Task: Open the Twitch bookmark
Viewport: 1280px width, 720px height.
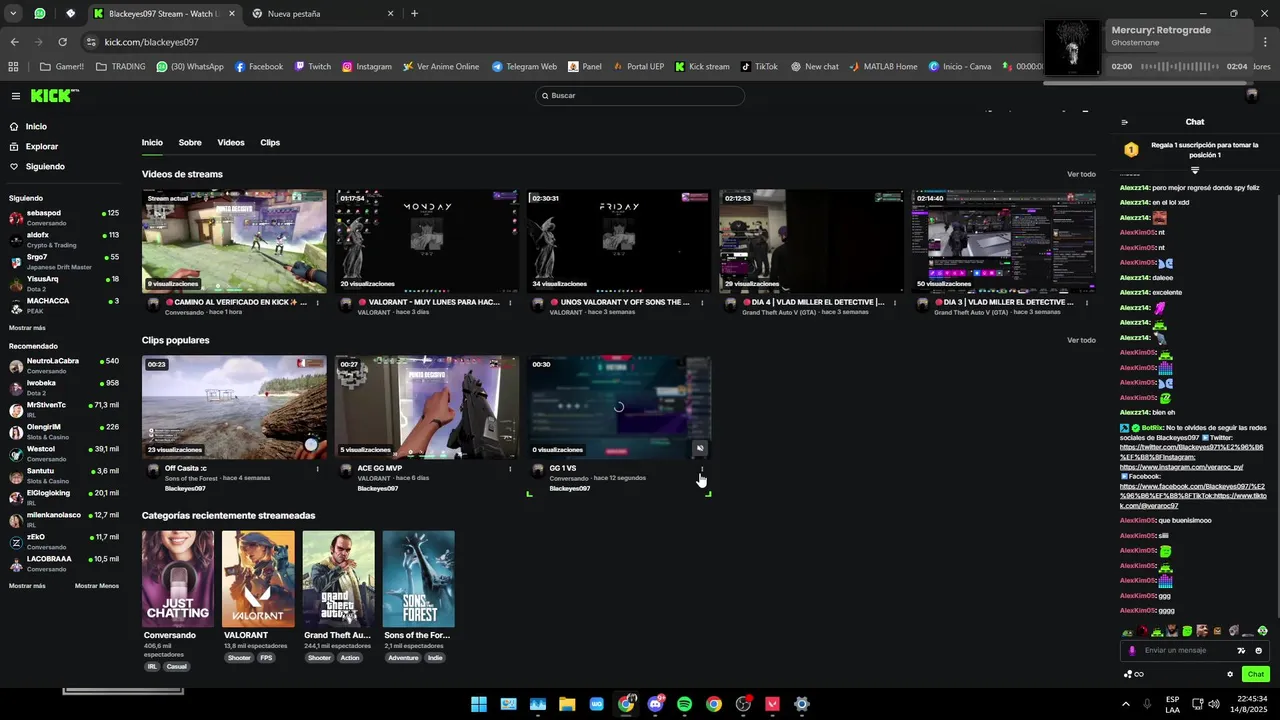Action: click(x=312, y=67)
